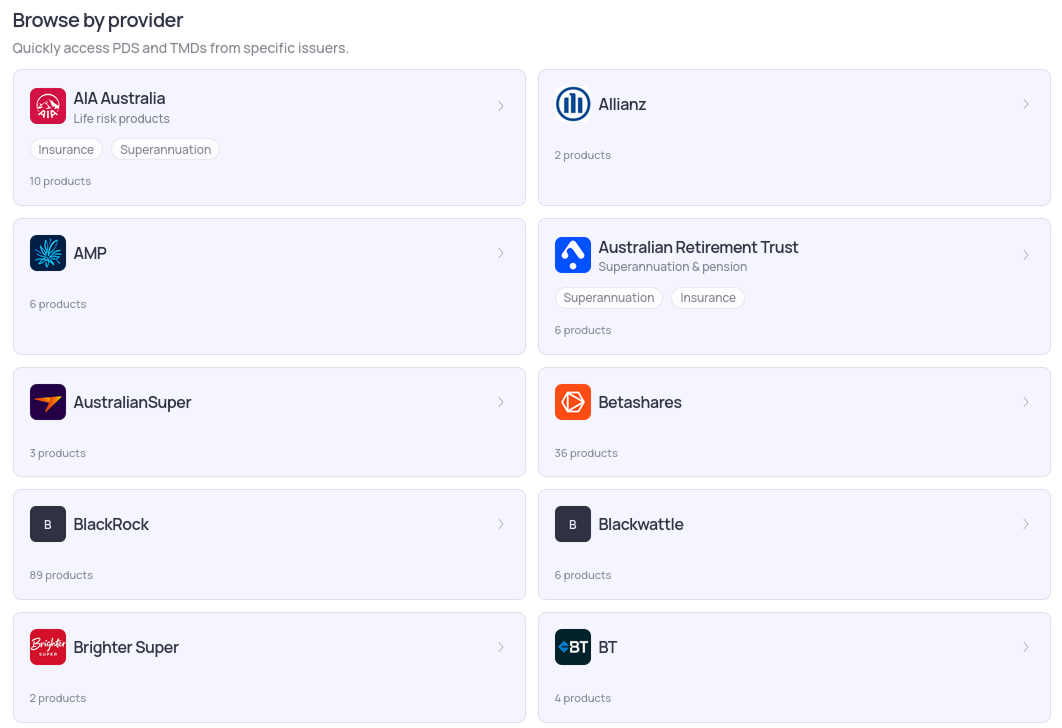This screenshot has width=1062, height=728.
Task: Click "2 products" under Brighter Super
Action: 58,698
